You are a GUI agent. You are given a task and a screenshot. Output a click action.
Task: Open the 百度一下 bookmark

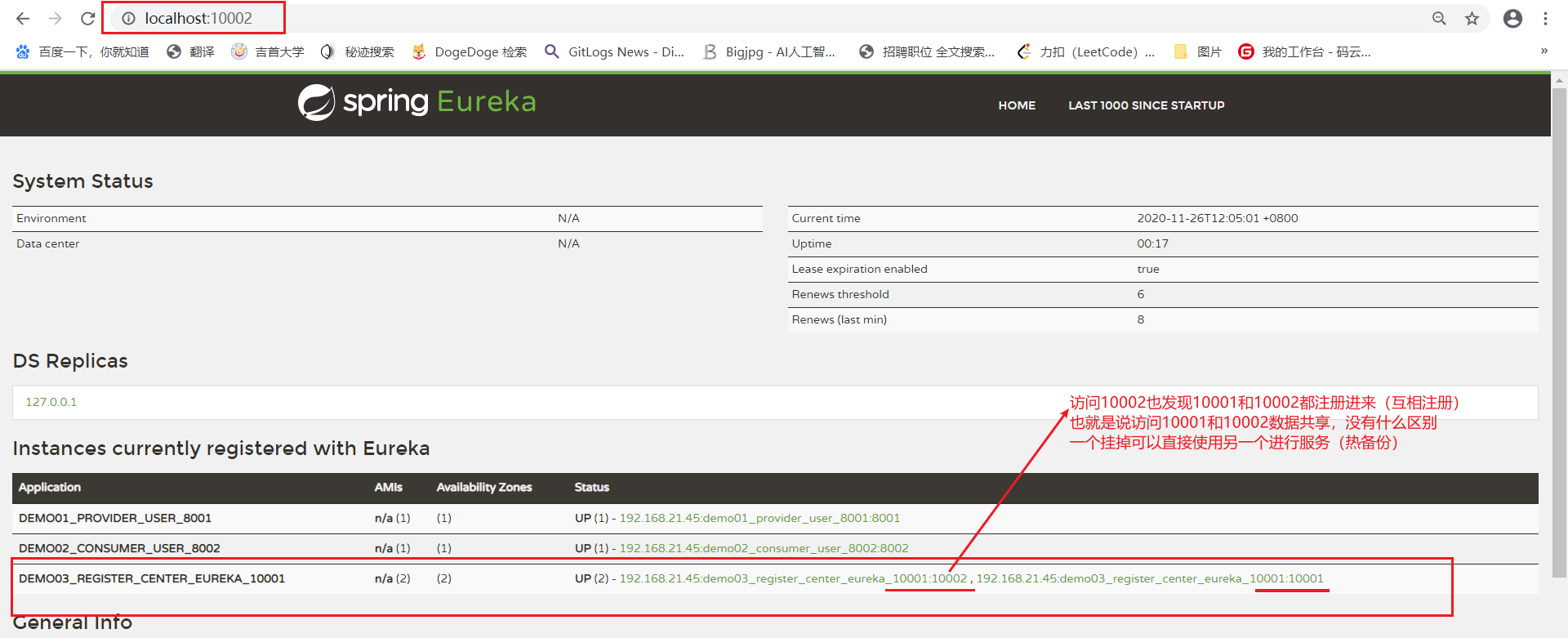[82, 51]
